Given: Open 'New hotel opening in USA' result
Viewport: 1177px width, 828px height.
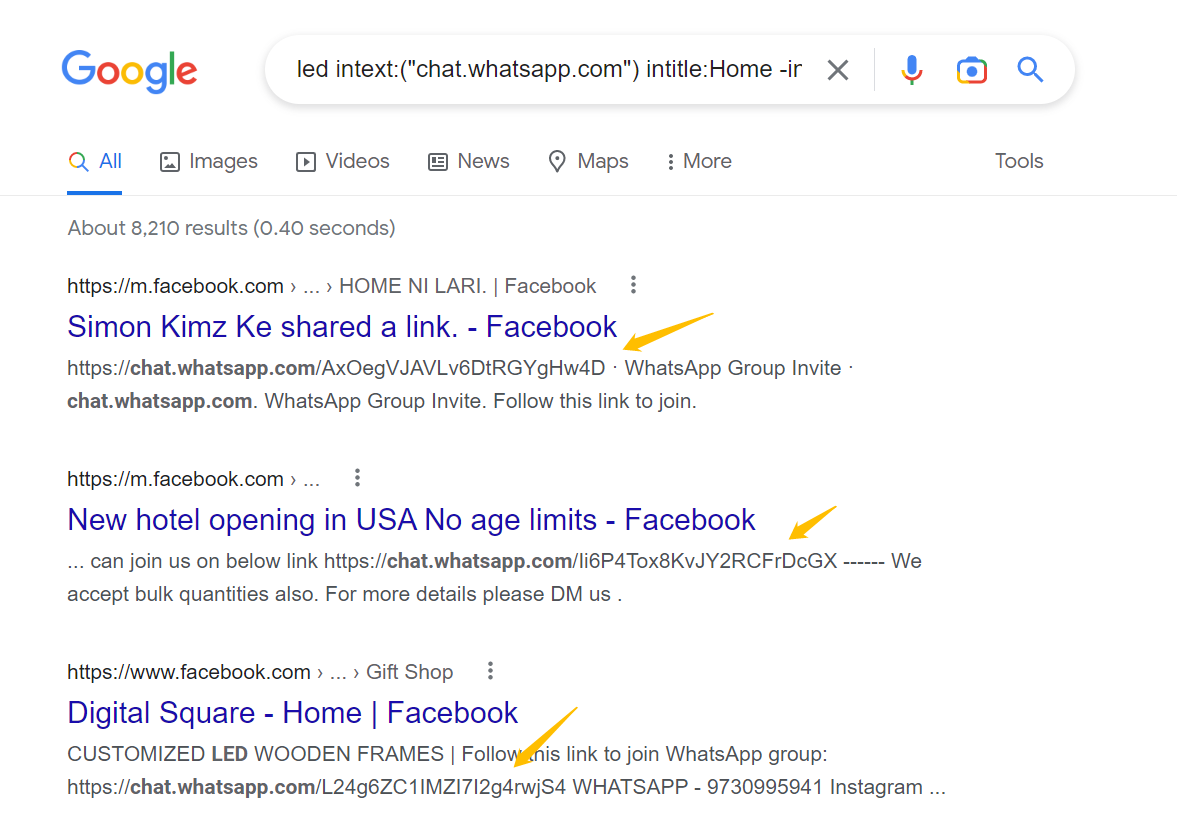Looking at the screenshot, I should click(411, 519).
